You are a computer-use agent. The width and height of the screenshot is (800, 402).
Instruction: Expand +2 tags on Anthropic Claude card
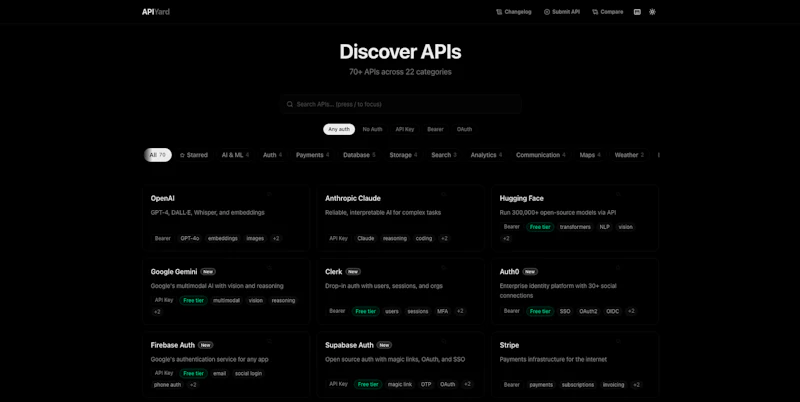[444, 238]
